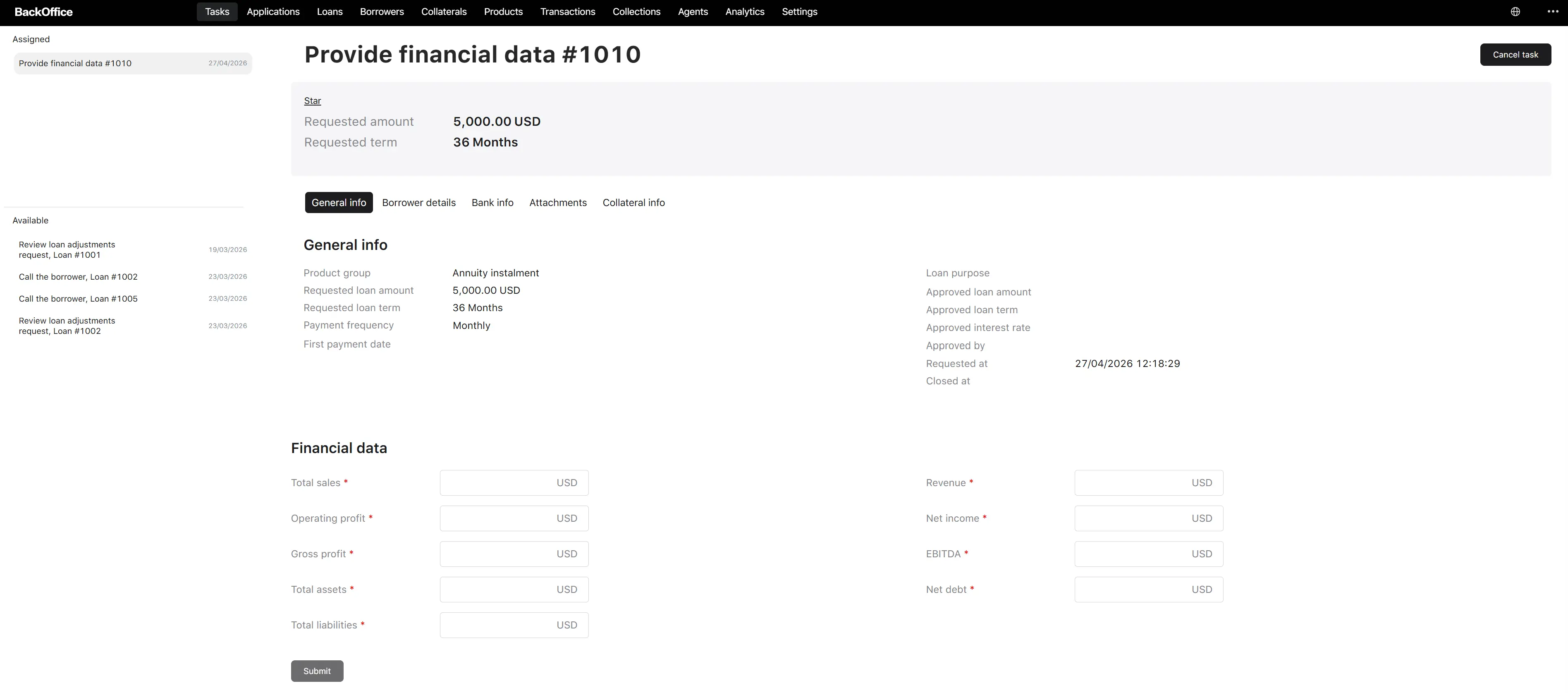
Task: Open the Star borrower link
Action: tap(312, 101)
